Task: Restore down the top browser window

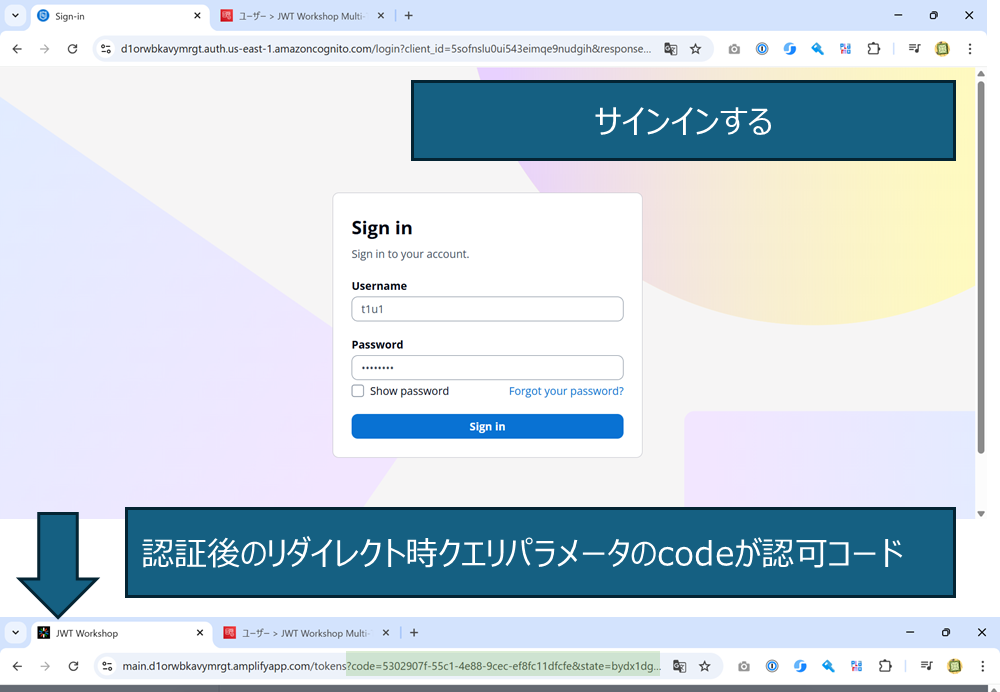Action: pos(934,15)
